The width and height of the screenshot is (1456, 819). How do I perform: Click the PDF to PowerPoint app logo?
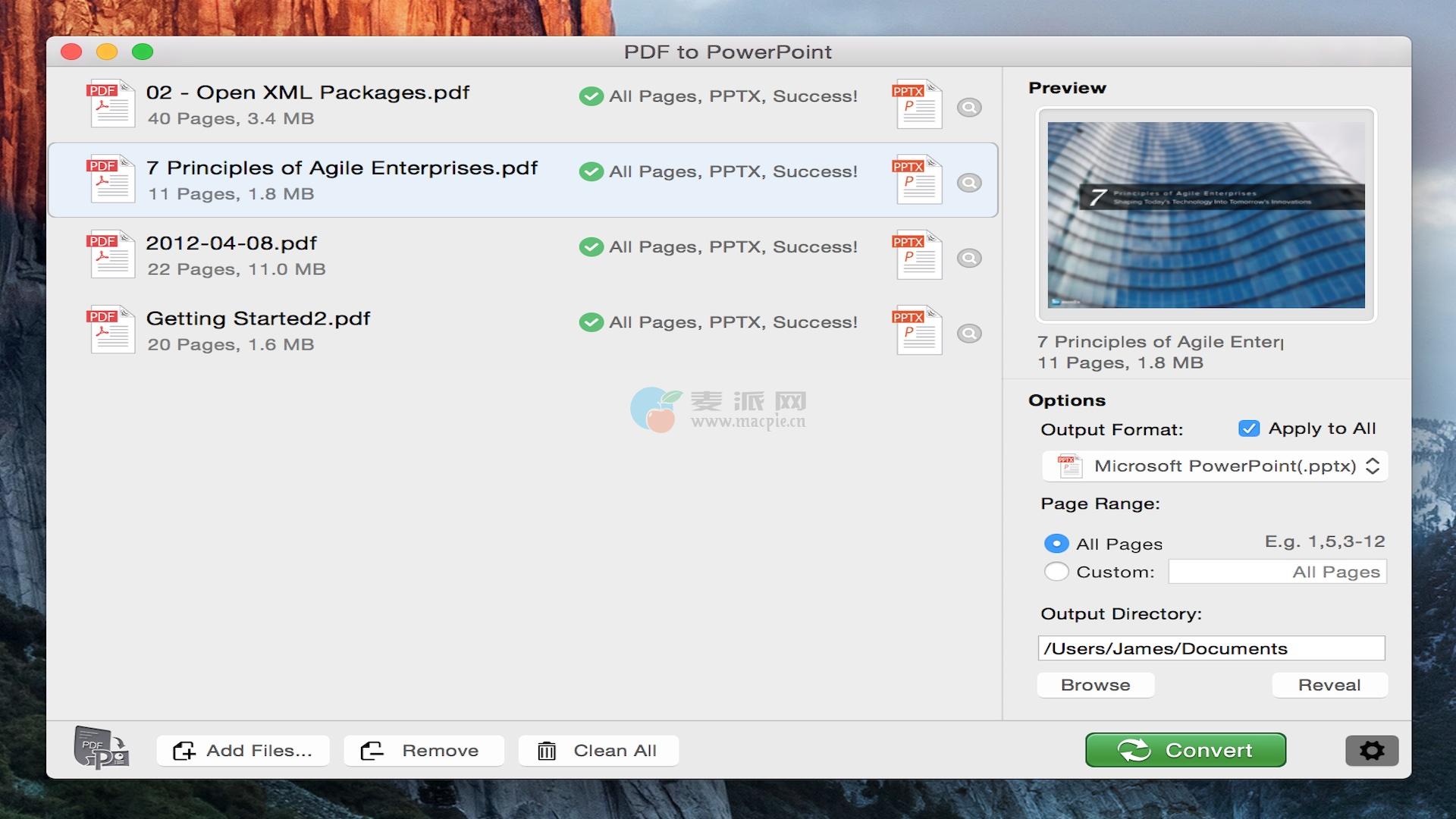102,748
